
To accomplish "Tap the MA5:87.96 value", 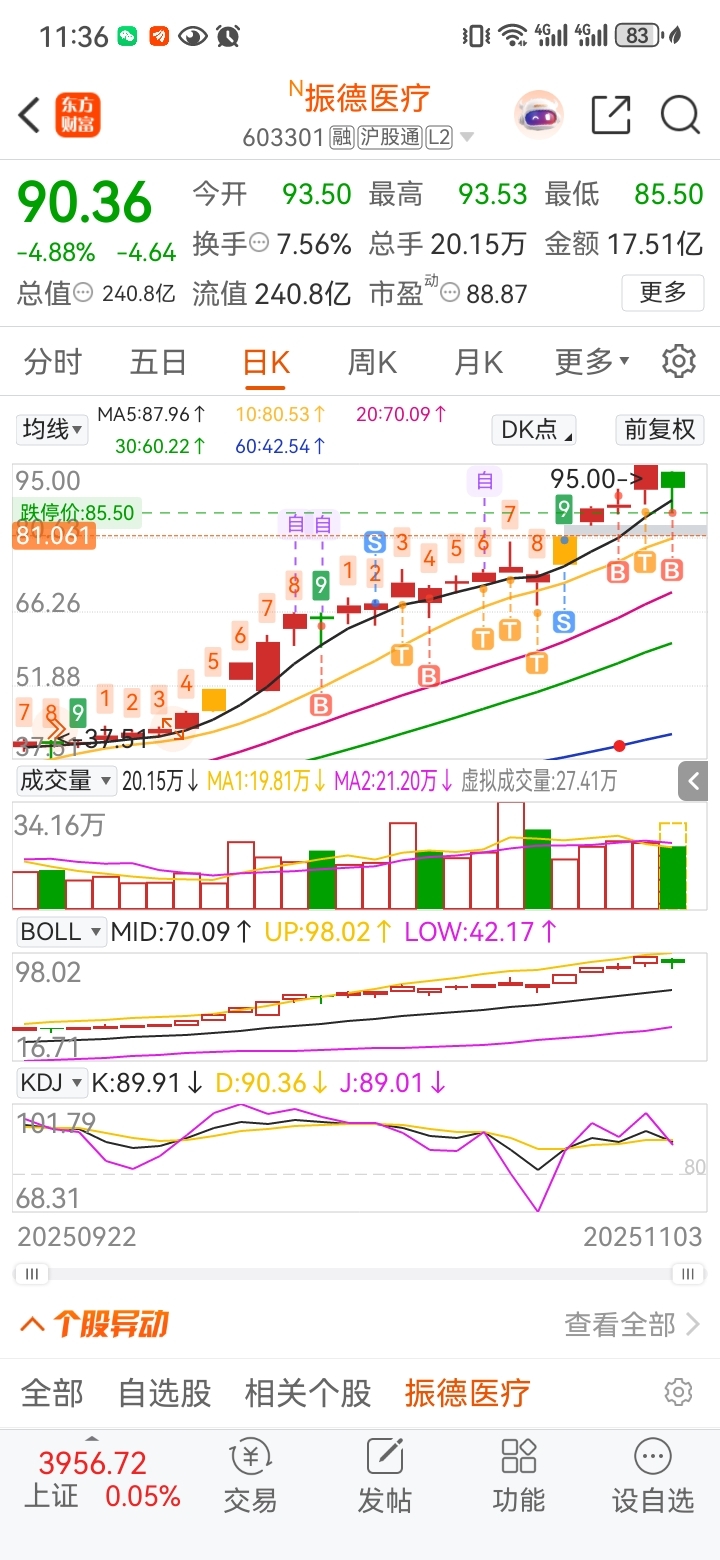I will (x=152, y=413).
